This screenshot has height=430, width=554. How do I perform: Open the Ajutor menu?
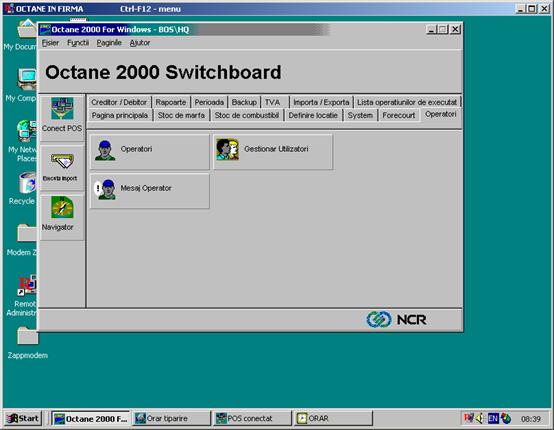(140, 43)
